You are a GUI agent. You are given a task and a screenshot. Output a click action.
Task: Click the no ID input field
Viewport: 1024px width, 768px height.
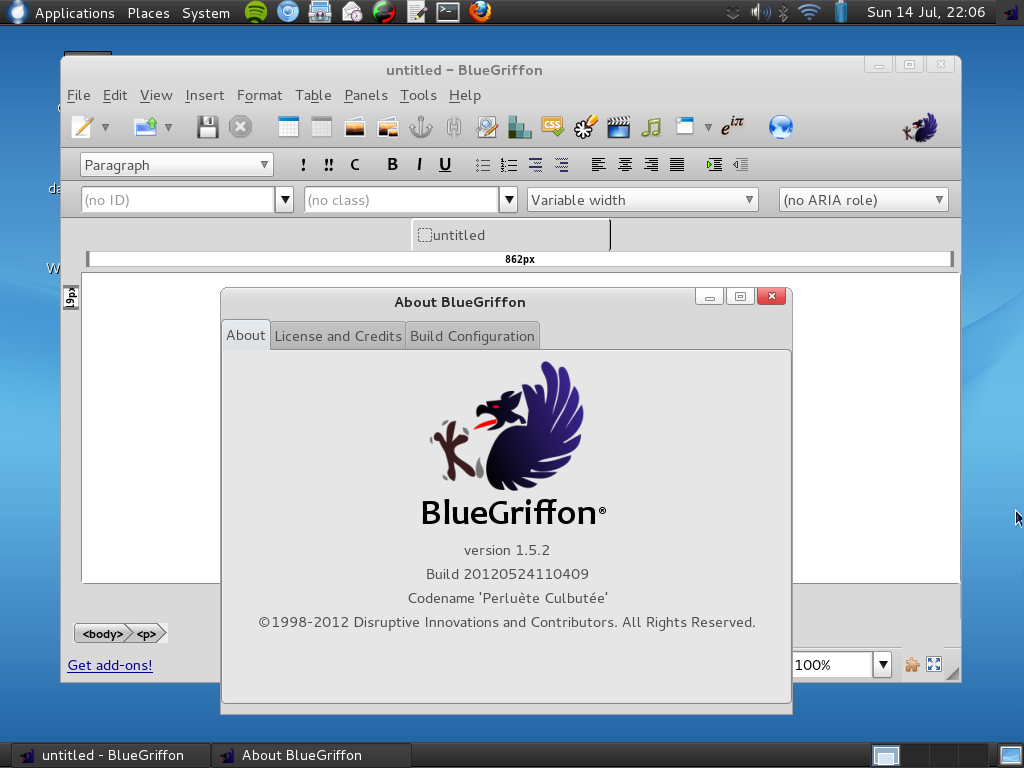point(177,200)
